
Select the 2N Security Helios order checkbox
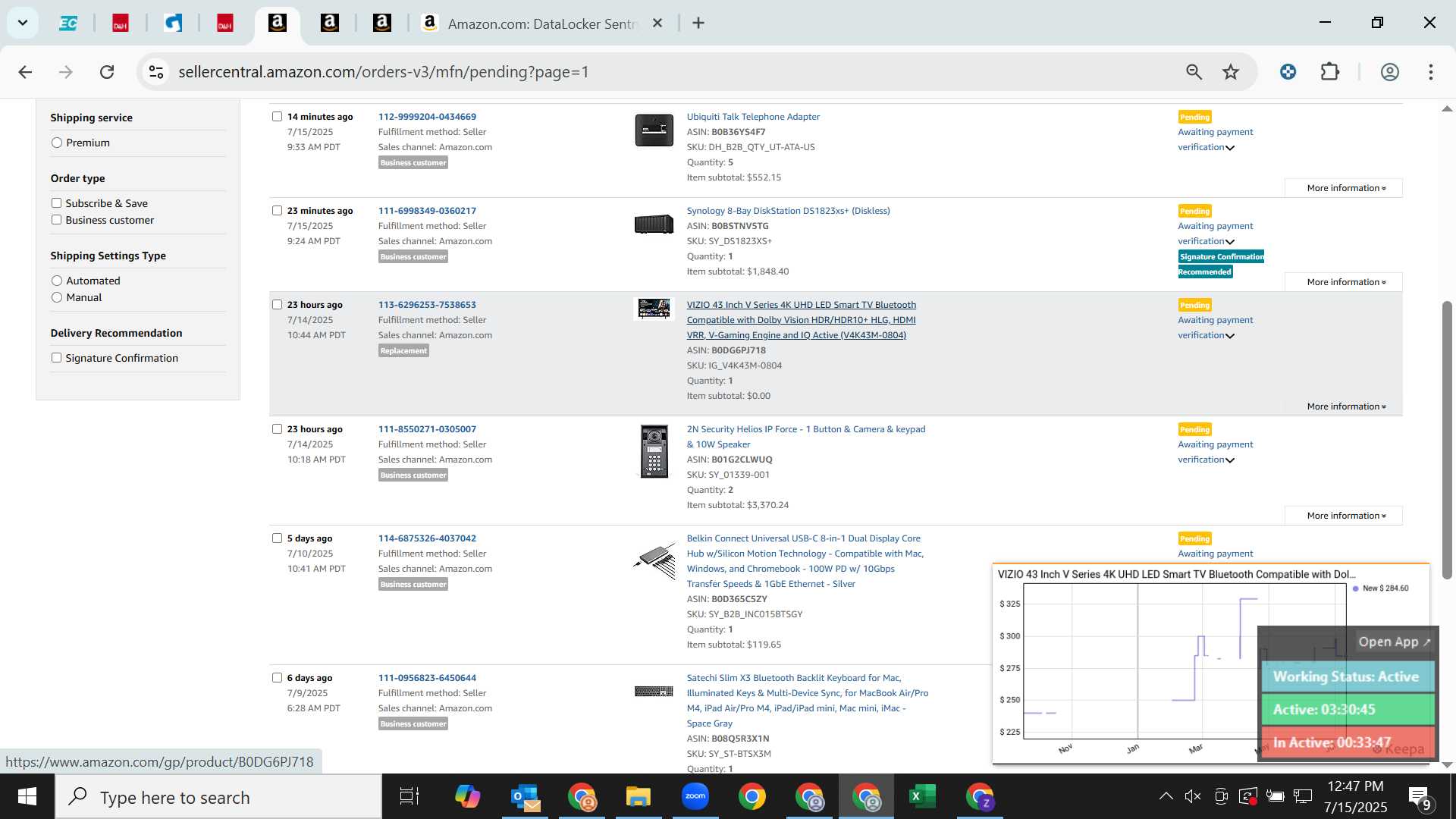click(277, 429)
